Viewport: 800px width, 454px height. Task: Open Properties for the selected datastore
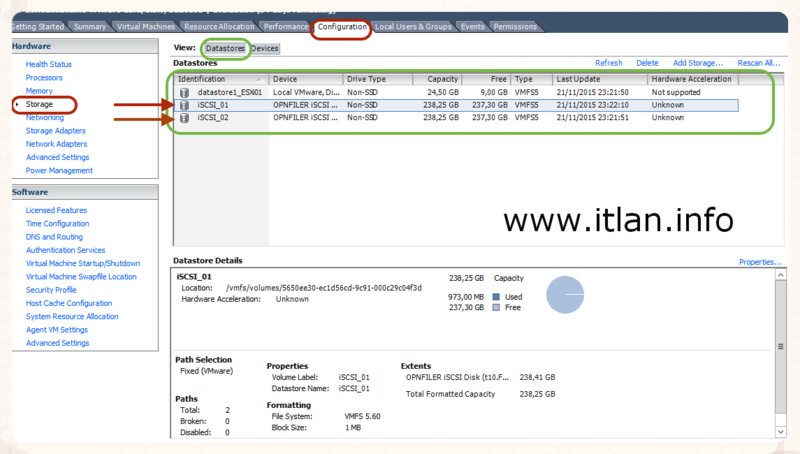pyautogui.click(x=759, y=262)
